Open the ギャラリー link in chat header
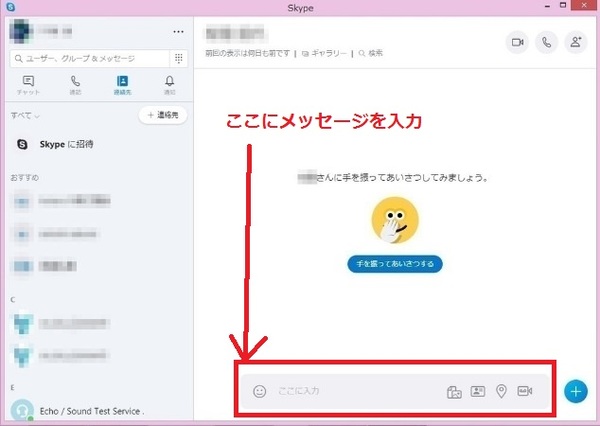 (x=324, y=53)
